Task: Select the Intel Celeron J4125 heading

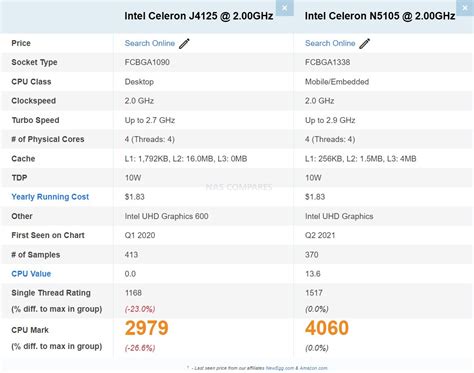Action: [x=199, y=16]
